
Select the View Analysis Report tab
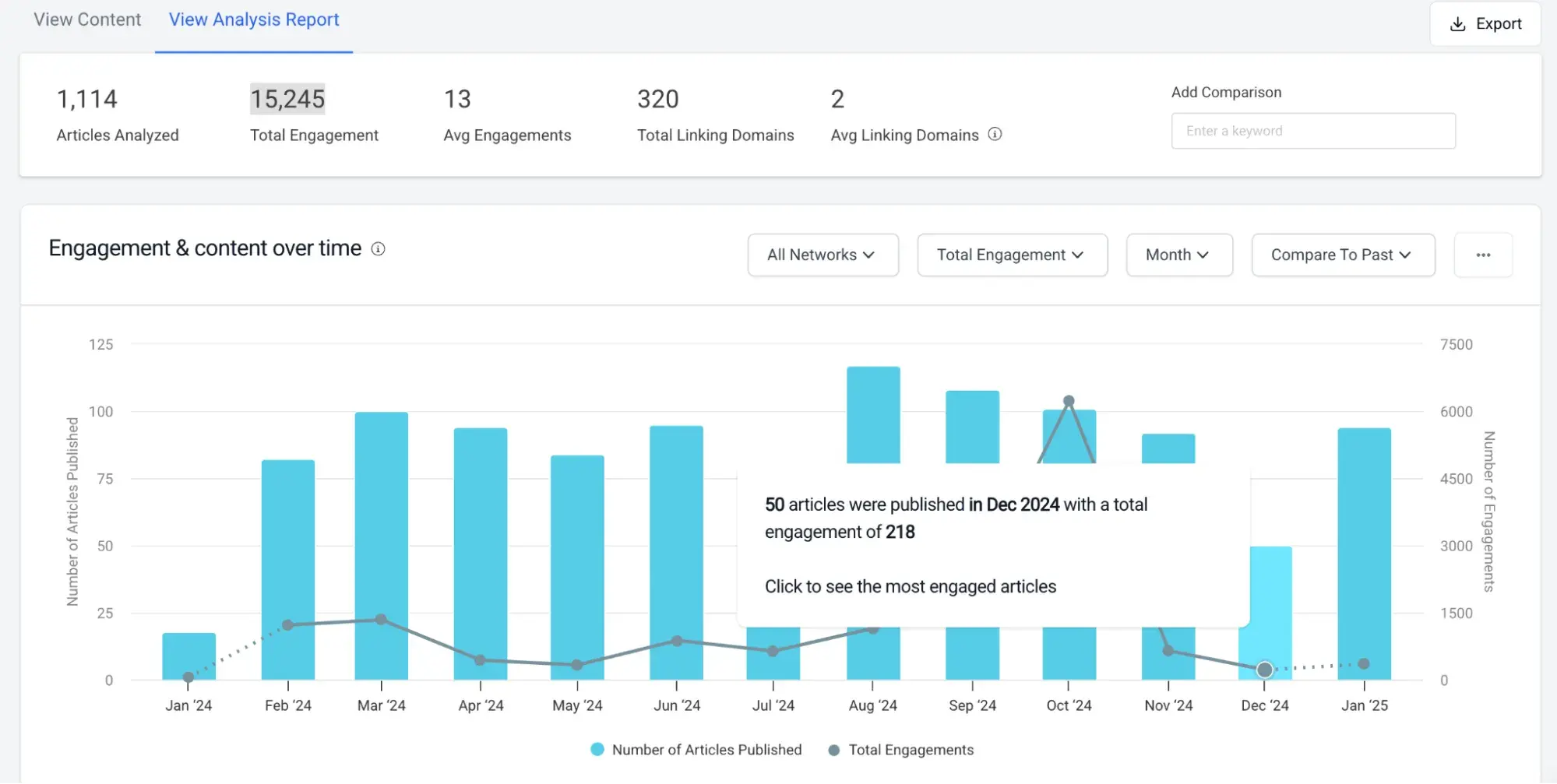point(254,20)
